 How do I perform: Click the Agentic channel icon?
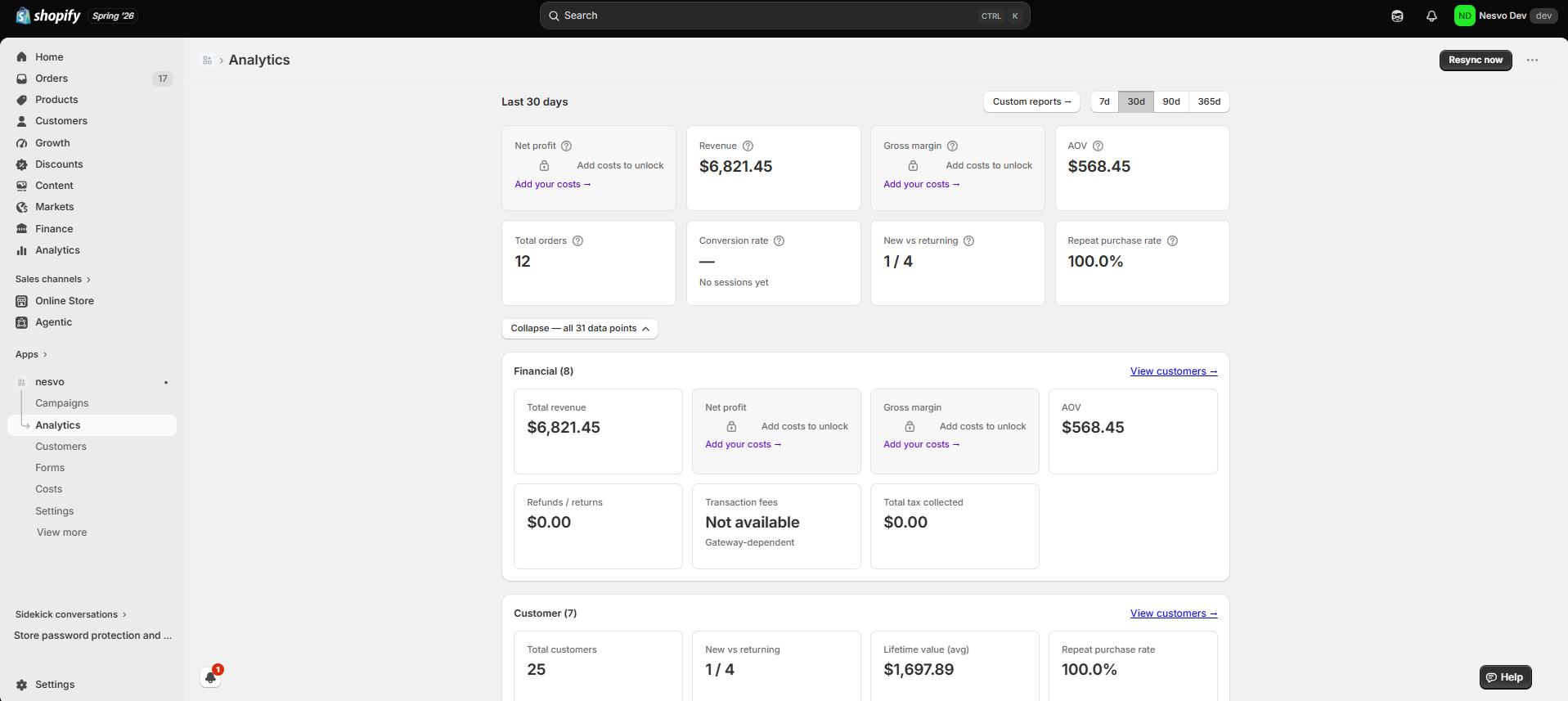pyautogui.click(x=22, y=322)
